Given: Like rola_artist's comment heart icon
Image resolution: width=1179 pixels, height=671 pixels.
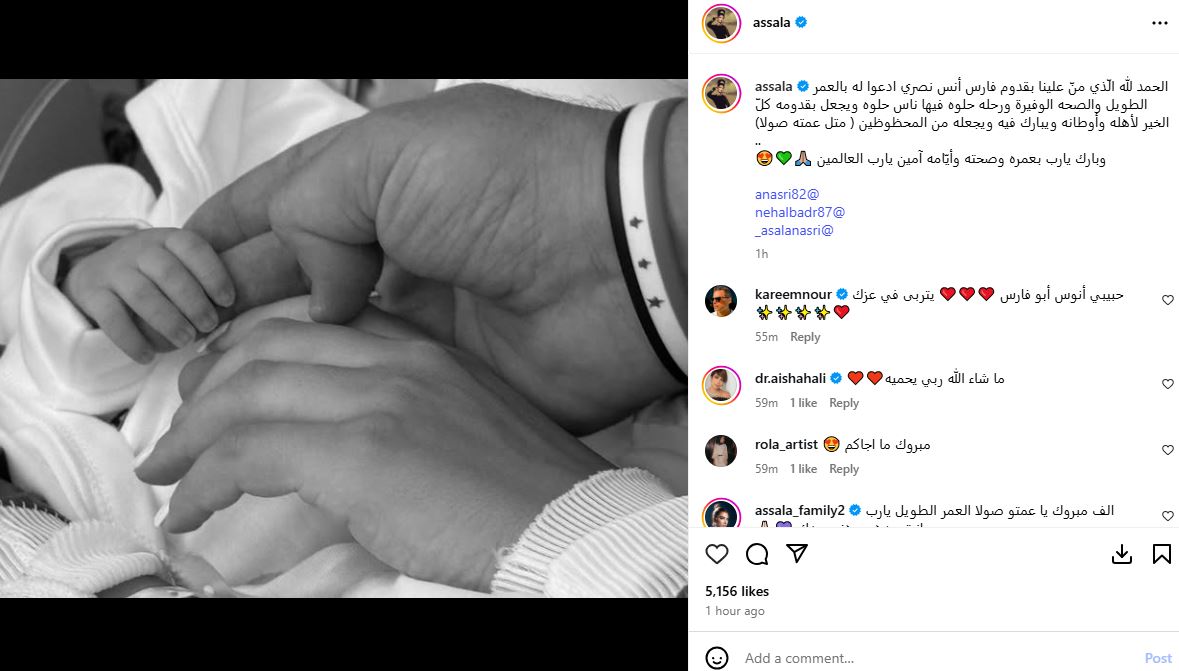Looking at the screenshot, I should click(x=1168, y=451).
